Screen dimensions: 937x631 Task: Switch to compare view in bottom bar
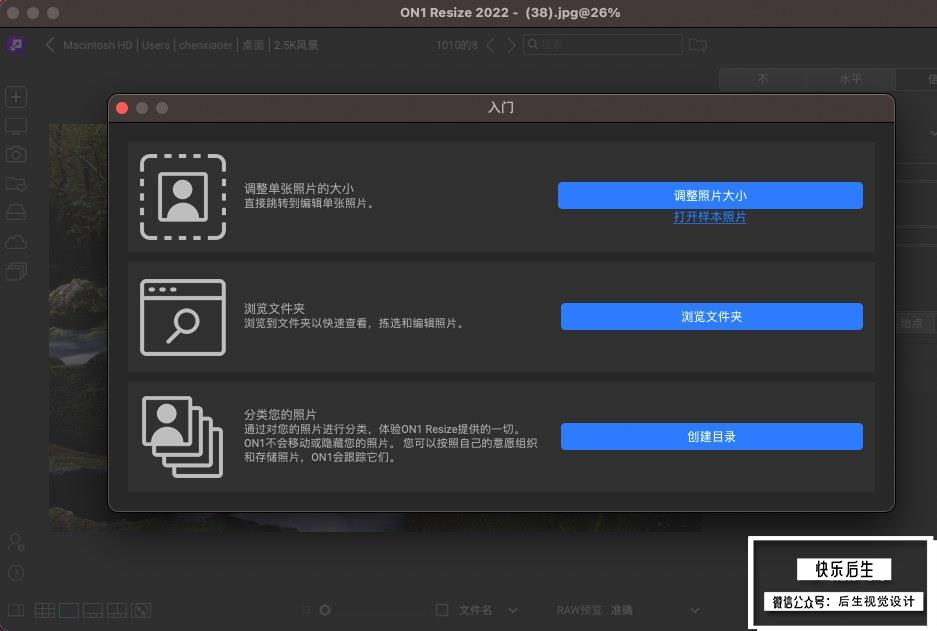point(117,610)
